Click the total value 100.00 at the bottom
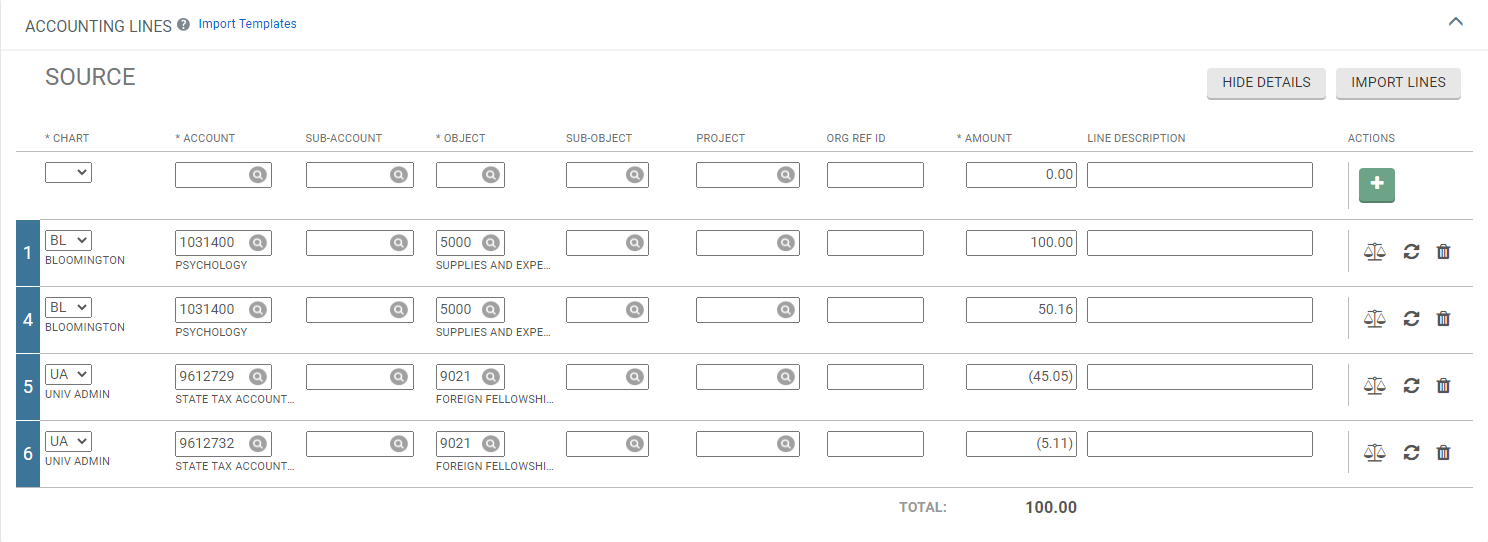 [1051, 508]
